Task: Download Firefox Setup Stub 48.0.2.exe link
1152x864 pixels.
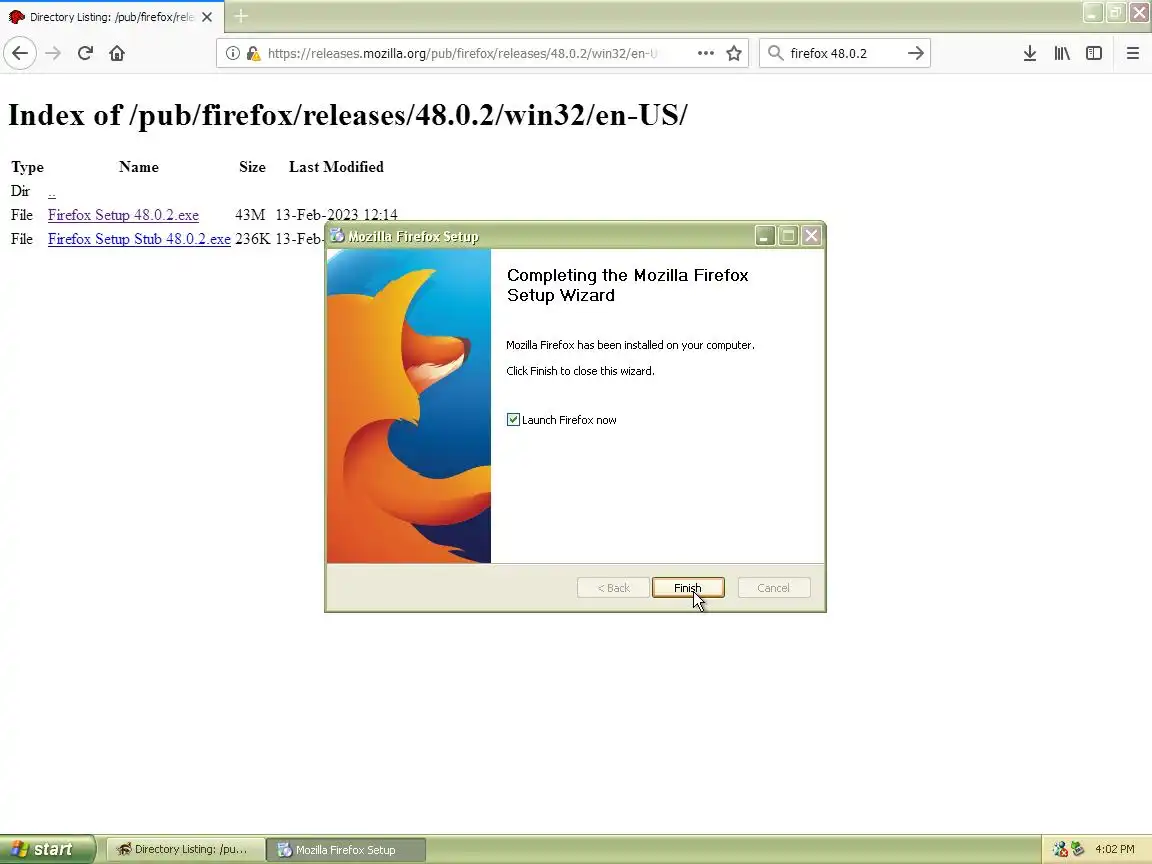Action: tap(139, 240)
